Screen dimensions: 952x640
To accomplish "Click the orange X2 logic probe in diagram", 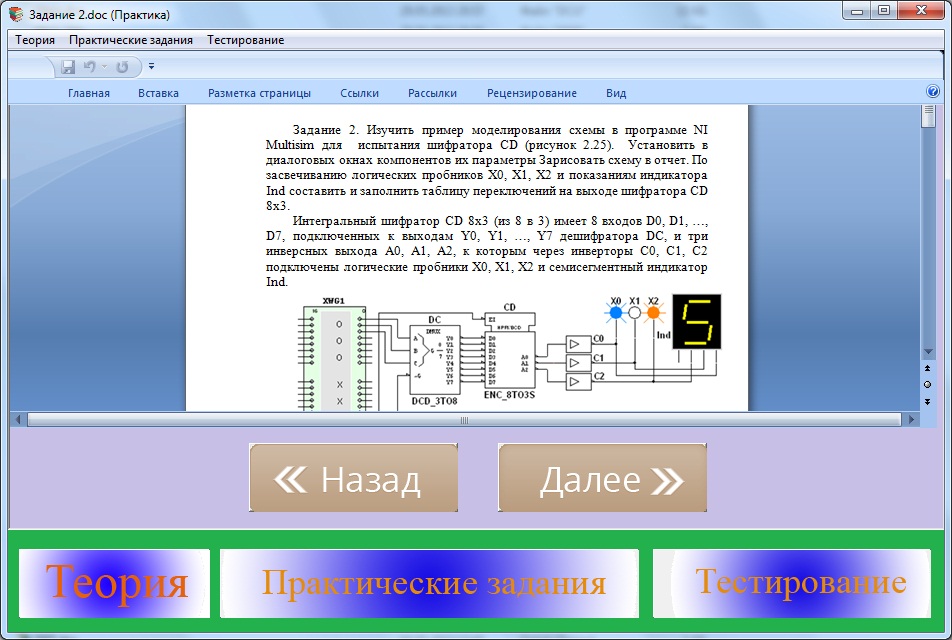I will [653, 312].
